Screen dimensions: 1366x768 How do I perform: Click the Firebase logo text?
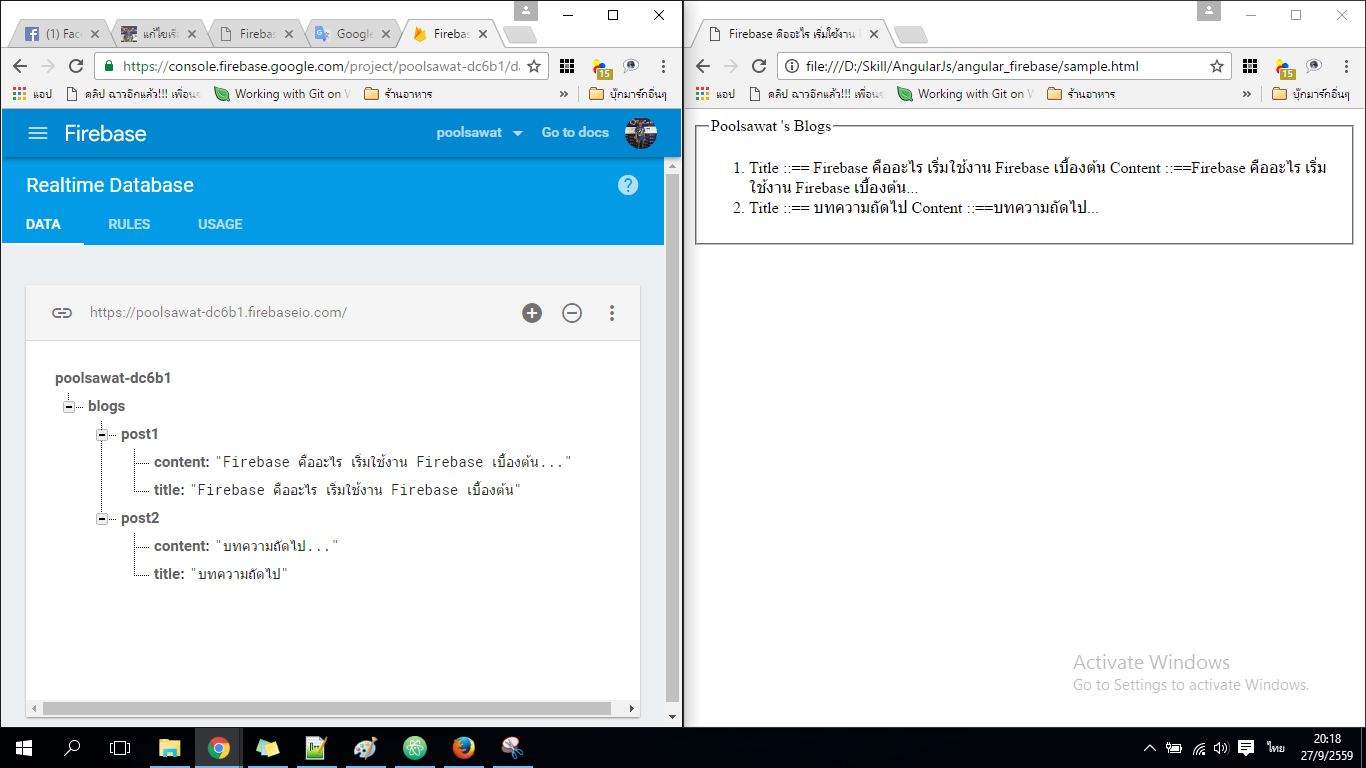tap(105, 133)
